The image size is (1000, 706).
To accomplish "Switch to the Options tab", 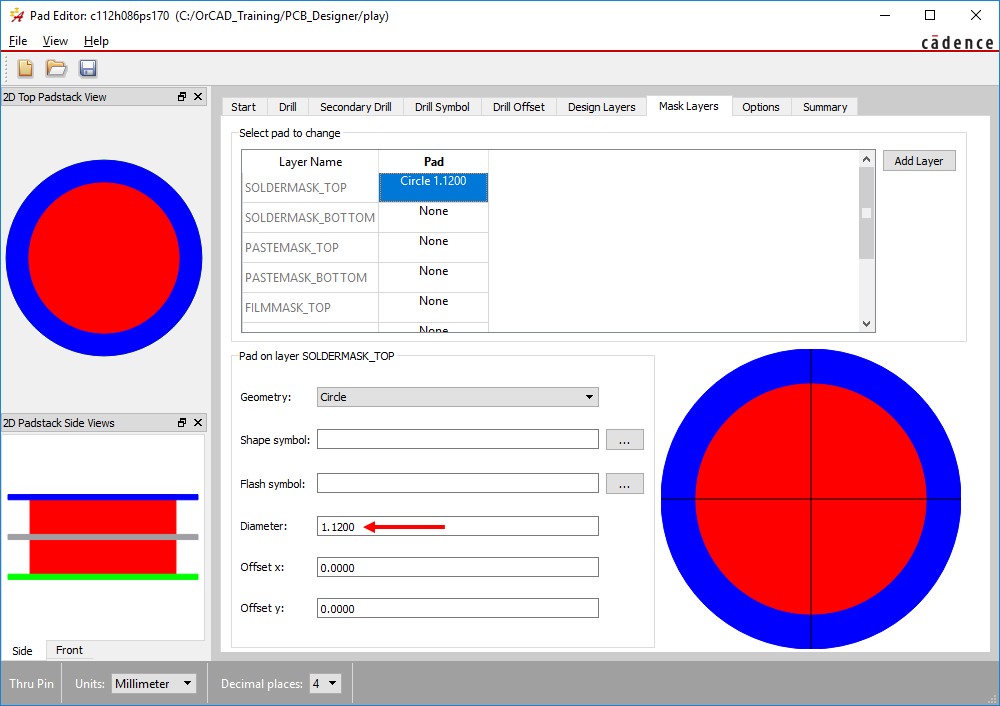I will click(x=761, y=107).
